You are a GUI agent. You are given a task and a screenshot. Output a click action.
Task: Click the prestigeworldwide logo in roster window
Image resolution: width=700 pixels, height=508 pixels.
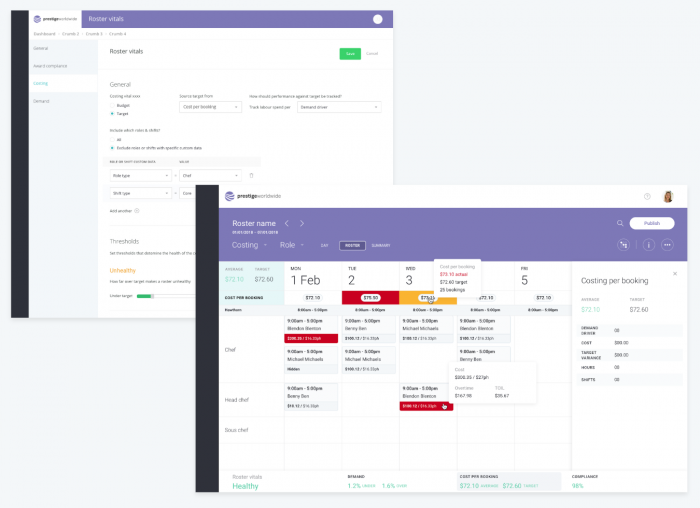253,196
